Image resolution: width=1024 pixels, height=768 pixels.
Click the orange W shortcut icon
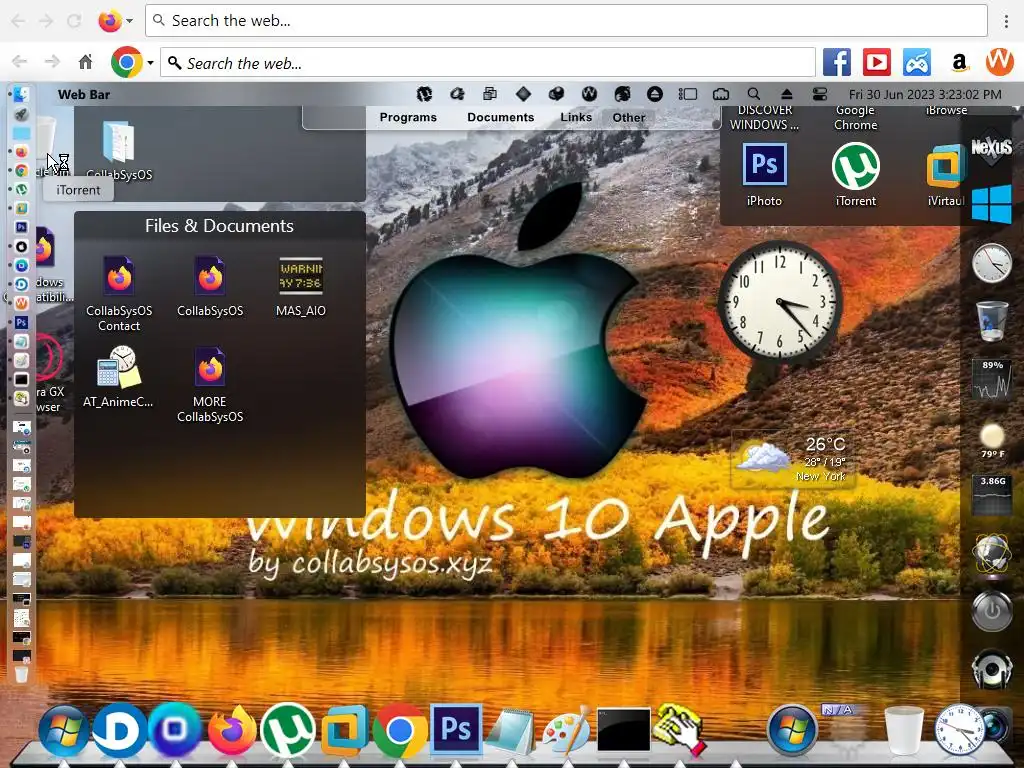[999, 62]
